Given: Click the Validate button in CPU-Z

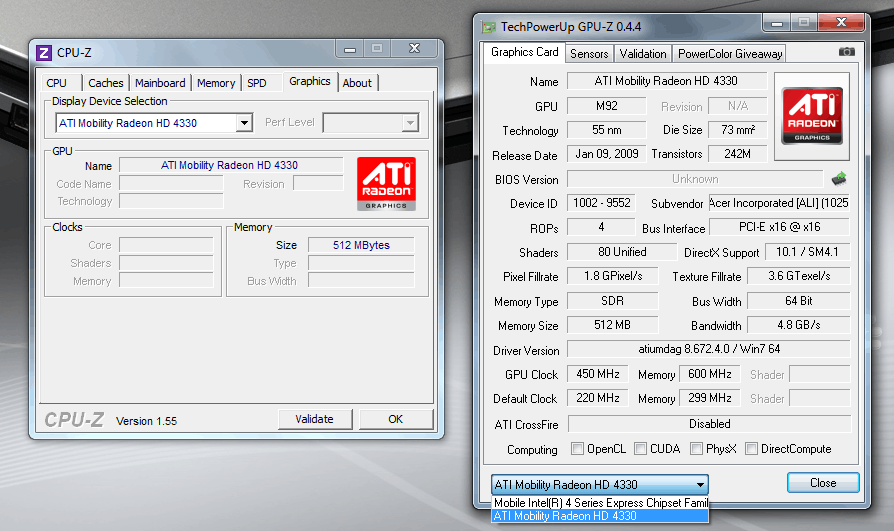Looking at the screenshot, I should click(314, 419).
